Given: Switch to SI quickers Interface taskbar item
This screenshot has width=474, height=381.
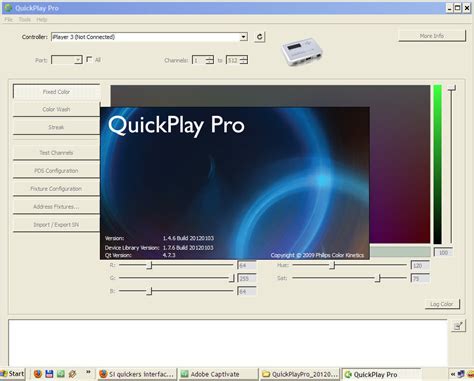Looking at the screenshot, I should point(137,374).
